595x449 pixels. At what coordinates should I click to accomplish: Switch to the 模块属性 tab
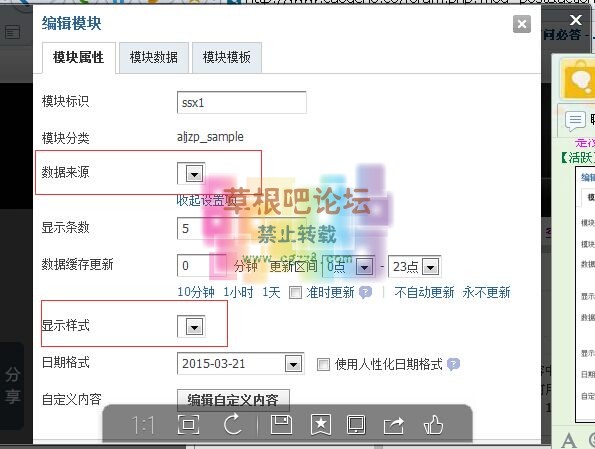coord(79,58)
